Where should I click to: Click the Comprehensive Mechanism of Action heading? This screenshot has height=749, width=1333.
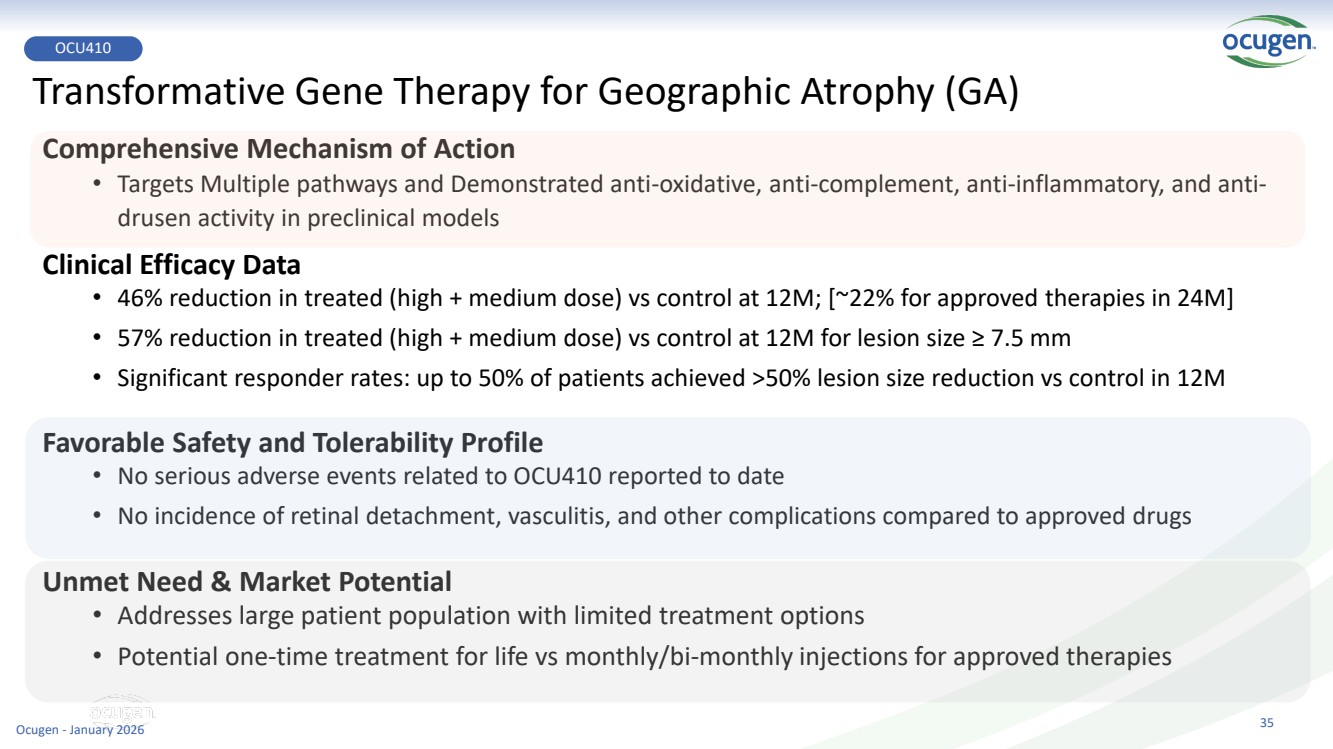(279, 149)
